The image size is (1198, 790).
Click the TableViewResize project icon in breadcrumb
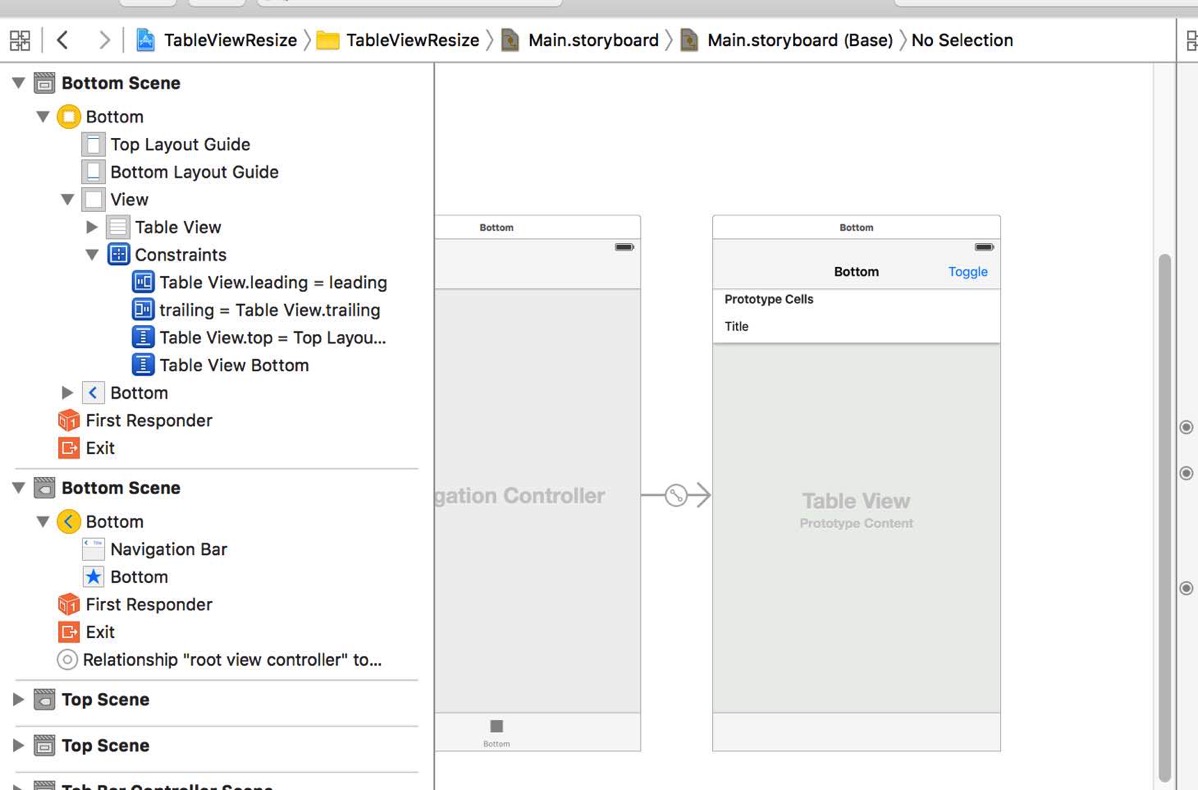(144, 40)
